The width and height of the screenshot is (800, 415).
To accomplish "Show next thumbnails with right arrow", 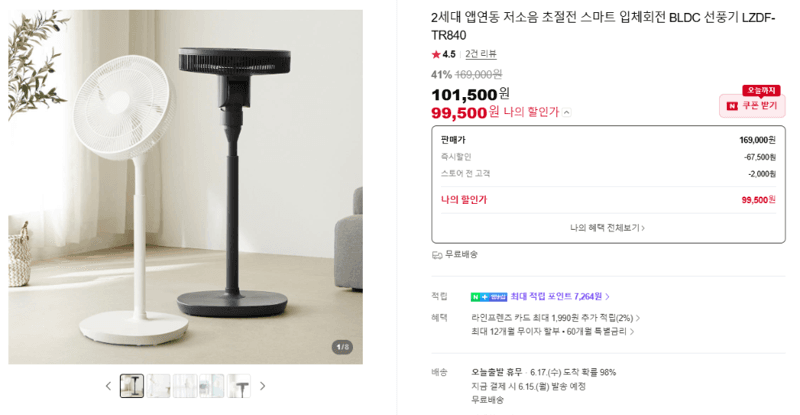I will tap(263, 386).
